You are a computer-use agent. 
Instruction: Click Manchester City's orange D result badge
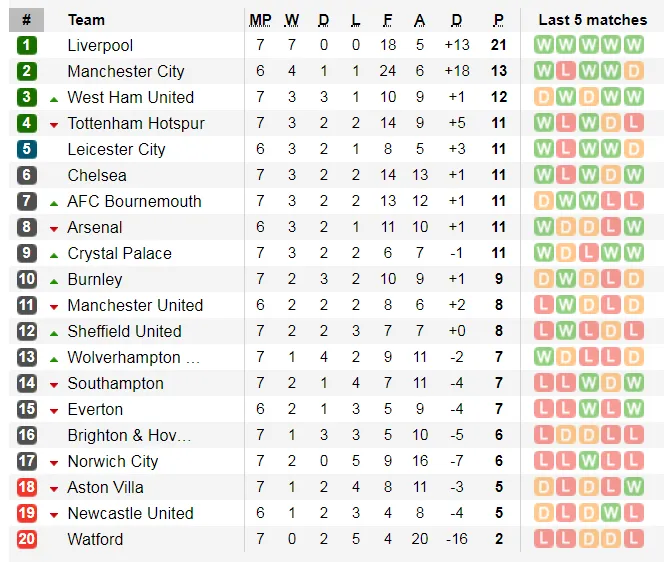pyautogui.click(x=634, y=71)
